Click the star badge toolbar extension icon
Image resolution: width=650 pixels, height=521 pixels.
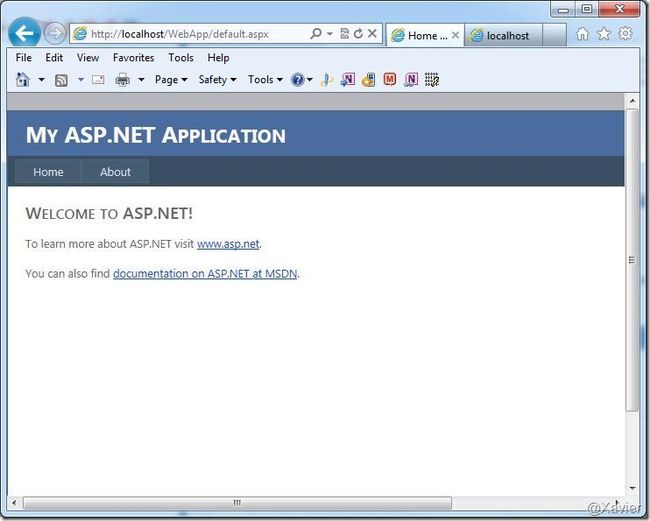(369, 79)
